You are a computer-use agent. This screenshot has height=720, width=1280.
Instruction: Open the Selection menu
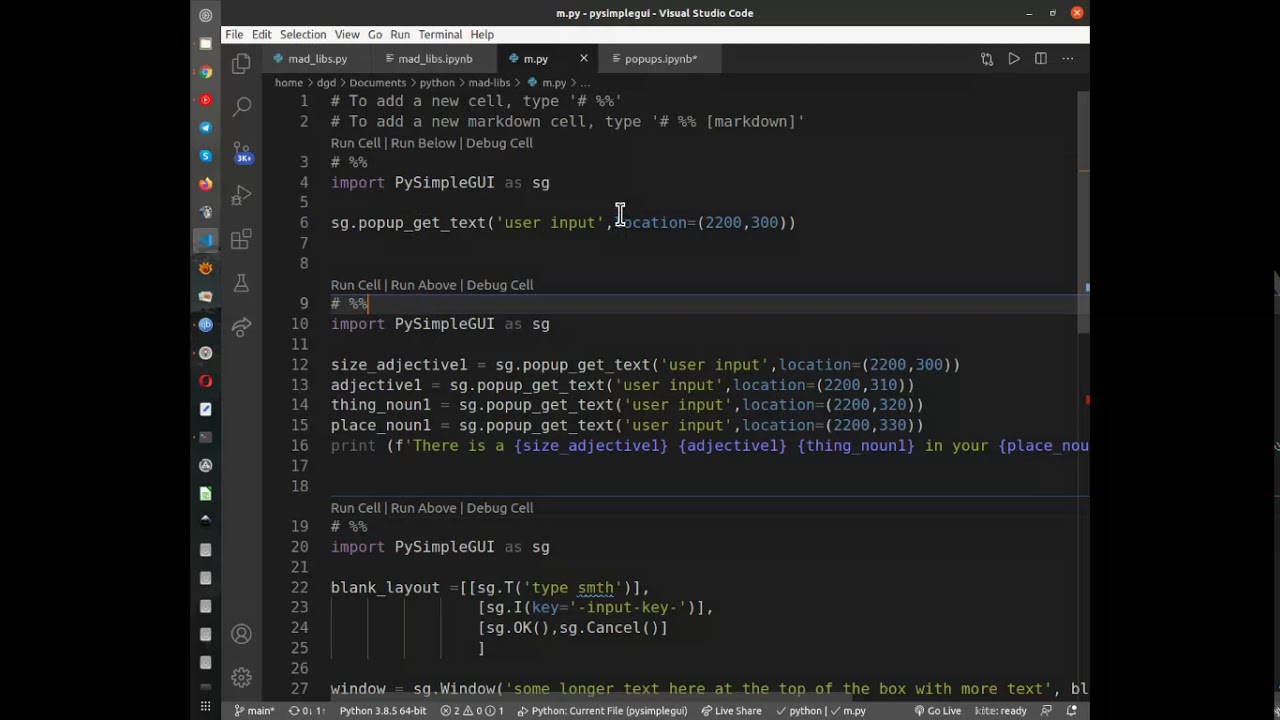(303, 34)
